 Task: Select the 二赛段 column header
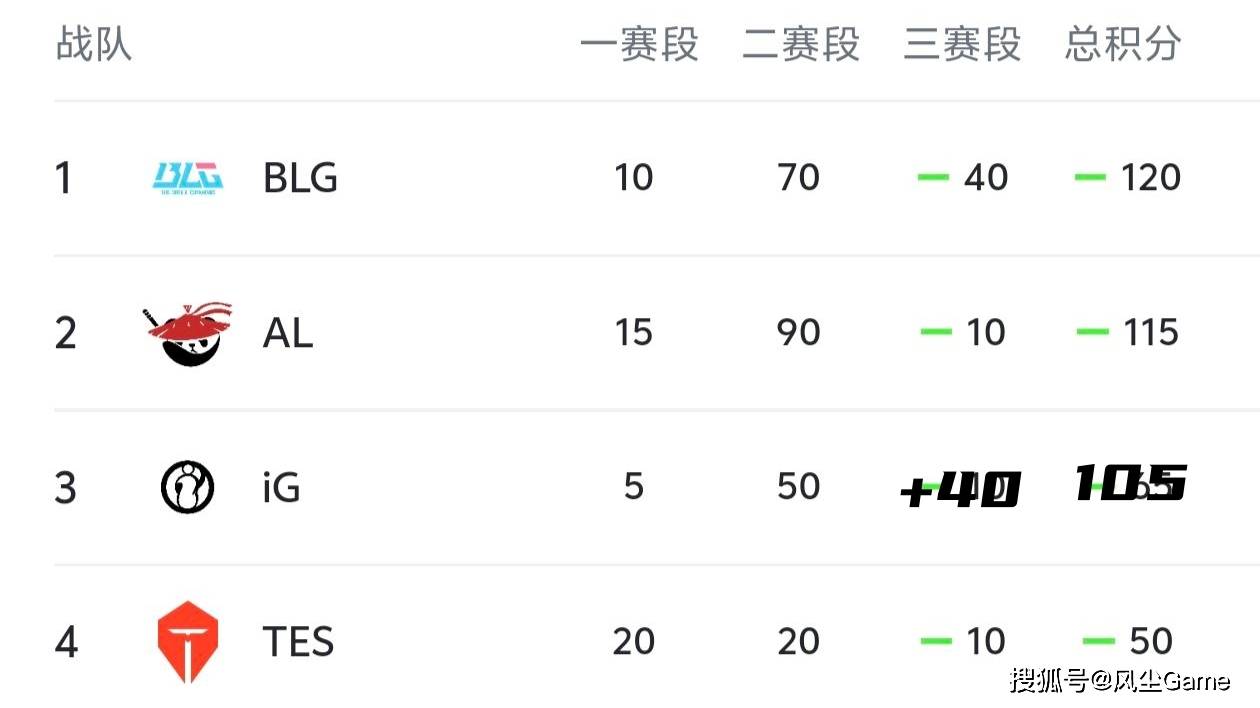(801, 45)
